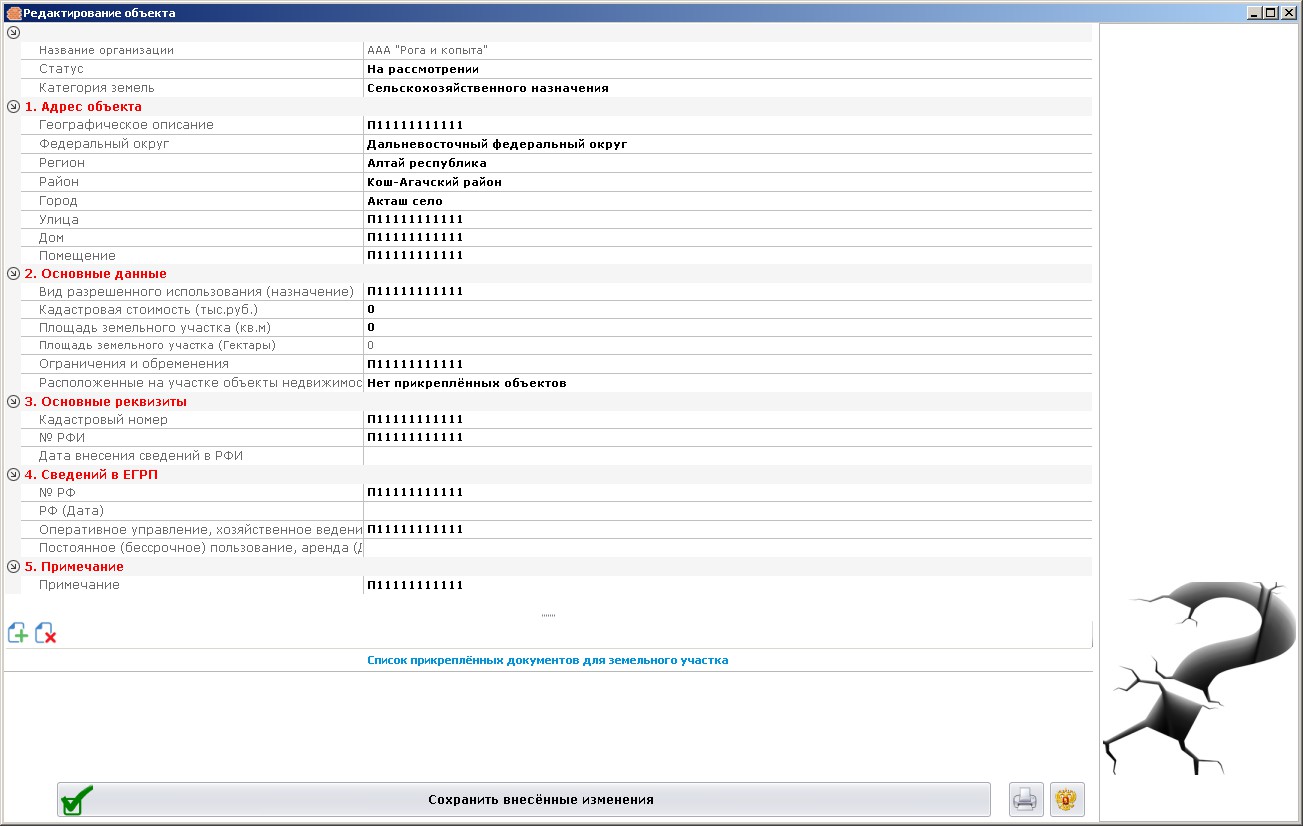This screenshot has width=1303, height=826.
Task: Edit the Улица field value
Action: 728,219
